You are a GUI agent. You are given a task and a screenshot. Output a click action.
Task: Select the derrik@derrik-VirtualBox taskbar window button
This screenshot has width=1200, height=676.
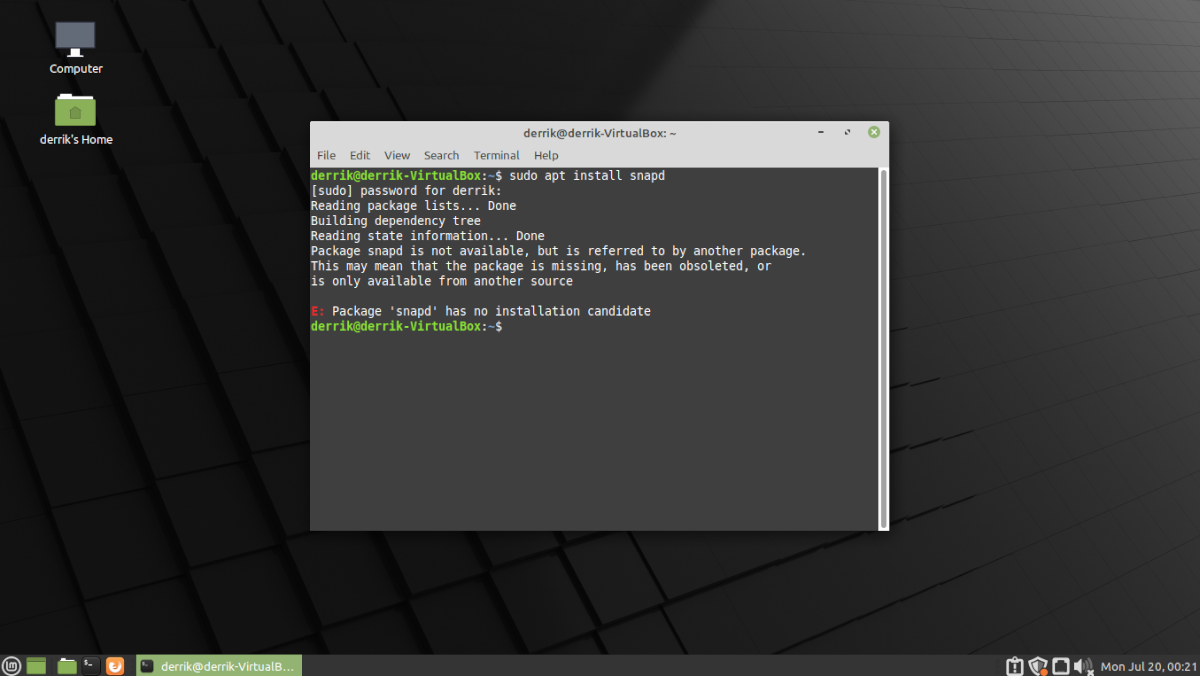coord(219,665)
